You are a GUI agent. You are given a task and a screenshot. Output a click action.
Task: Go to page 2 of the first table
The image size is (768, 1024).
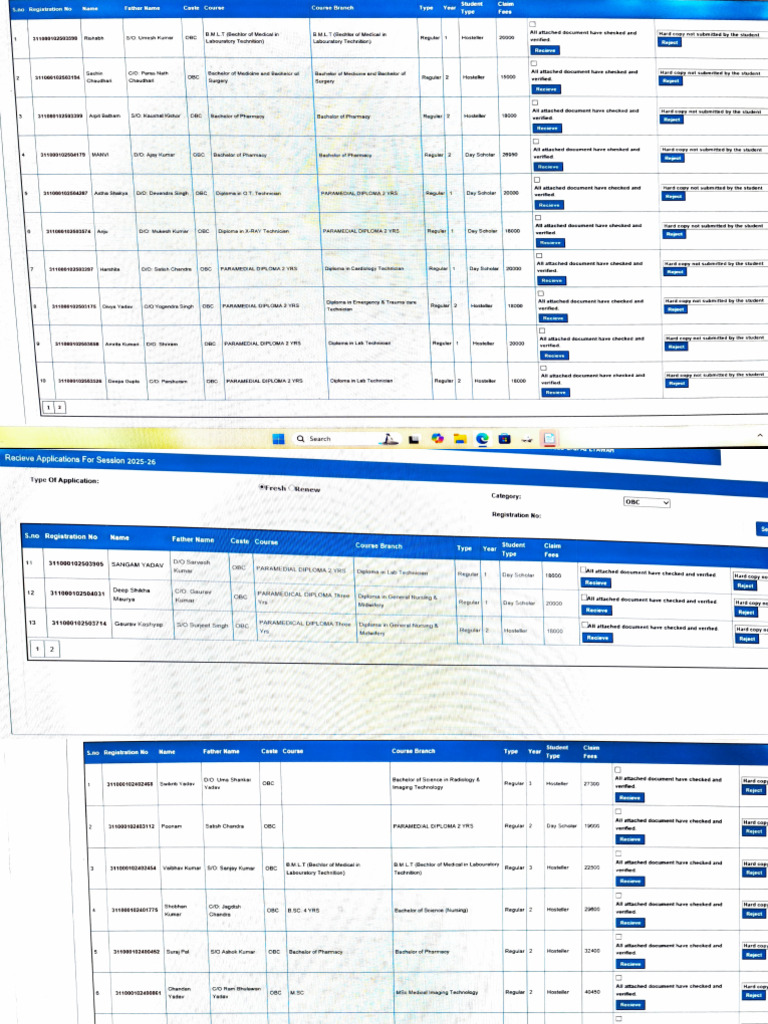pyautogui.click(x=59, y=408)
